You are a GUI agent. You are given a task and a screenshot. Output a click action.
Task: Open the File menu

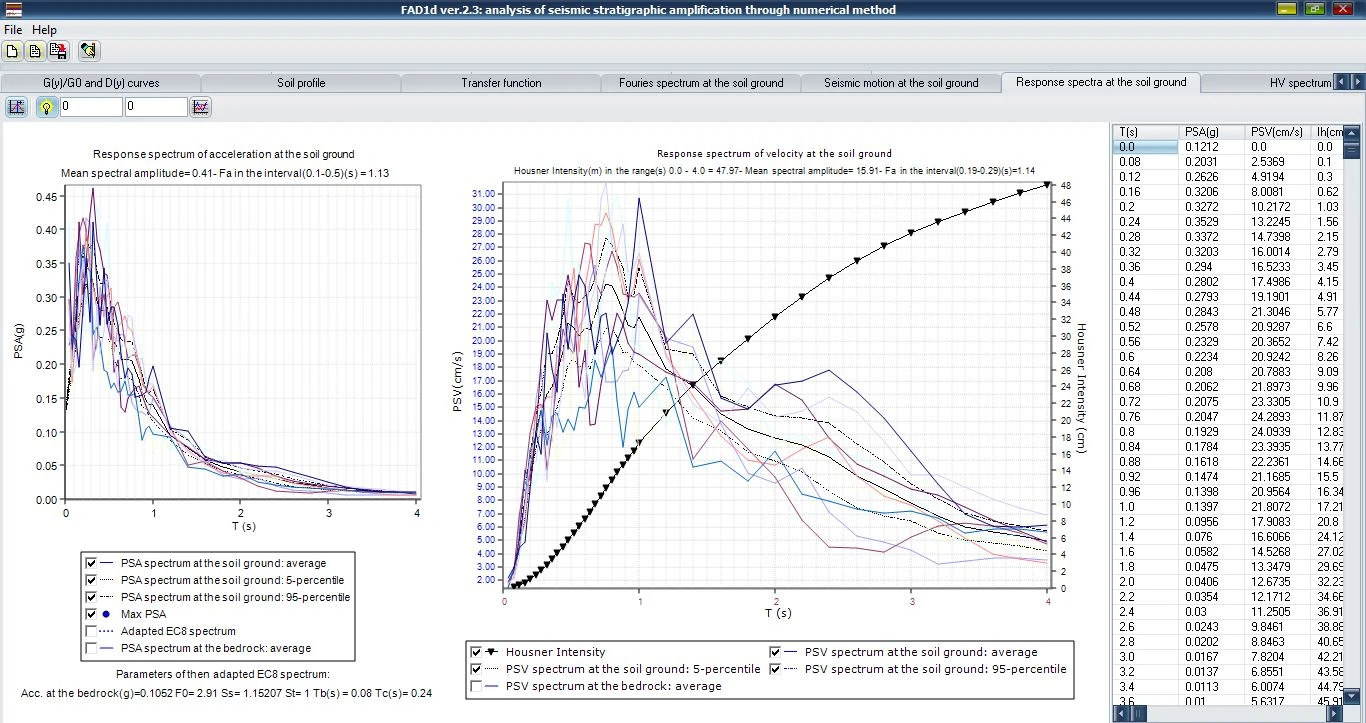13,30
